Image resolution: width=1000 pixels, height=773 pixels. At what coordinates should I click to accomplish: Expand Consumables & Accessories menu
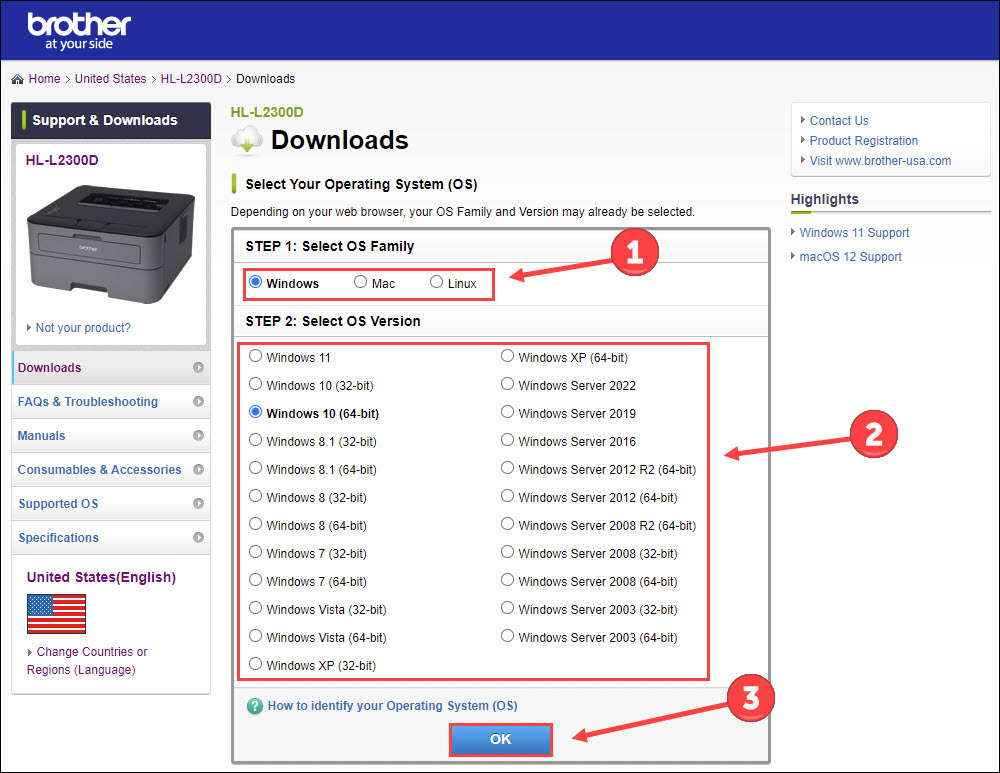tap(99, 470)
